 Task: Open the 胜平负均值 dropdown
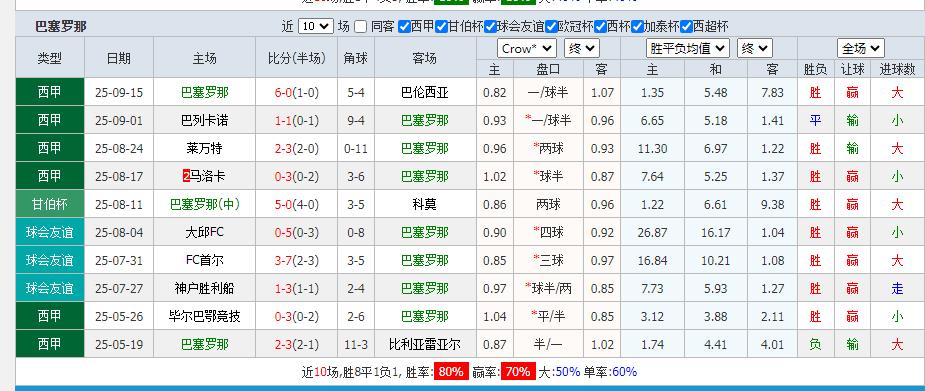point(688,48)
